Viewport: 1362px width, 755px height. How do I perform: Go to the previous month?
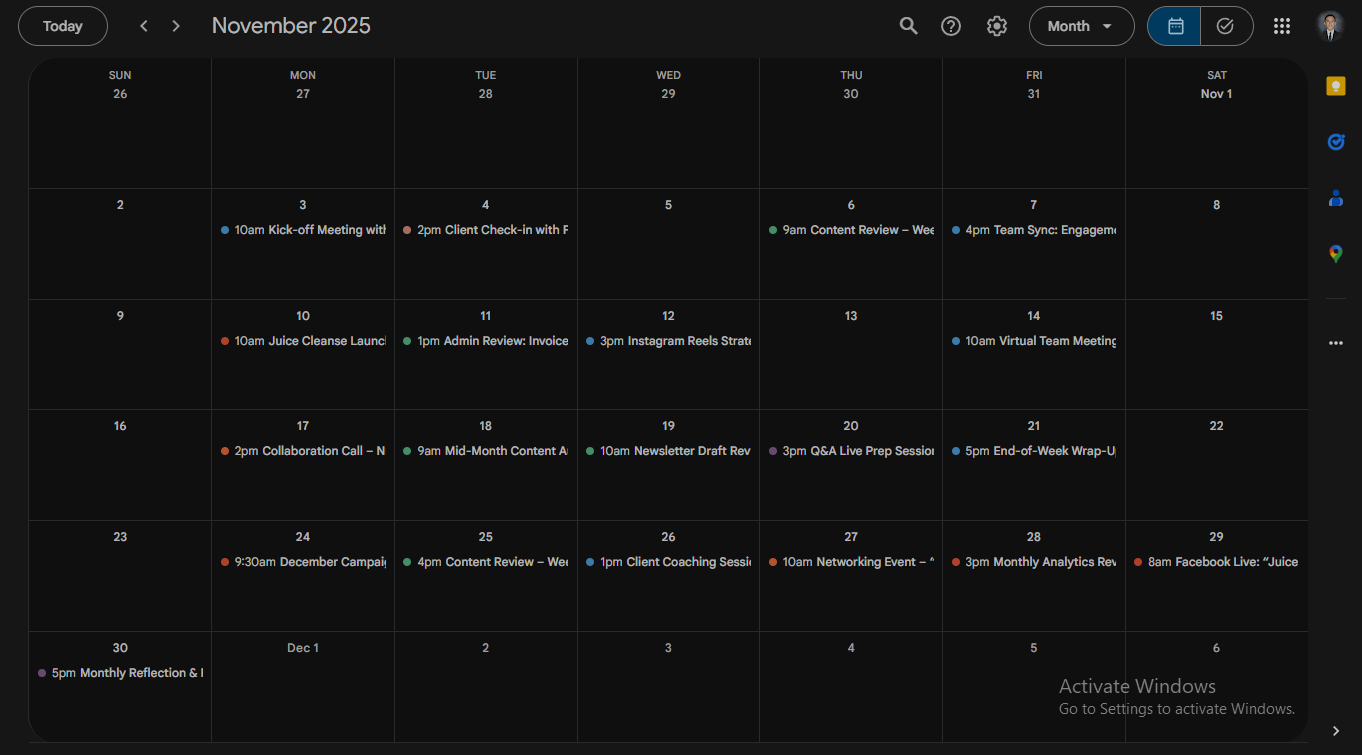click(x=144, y=26)
